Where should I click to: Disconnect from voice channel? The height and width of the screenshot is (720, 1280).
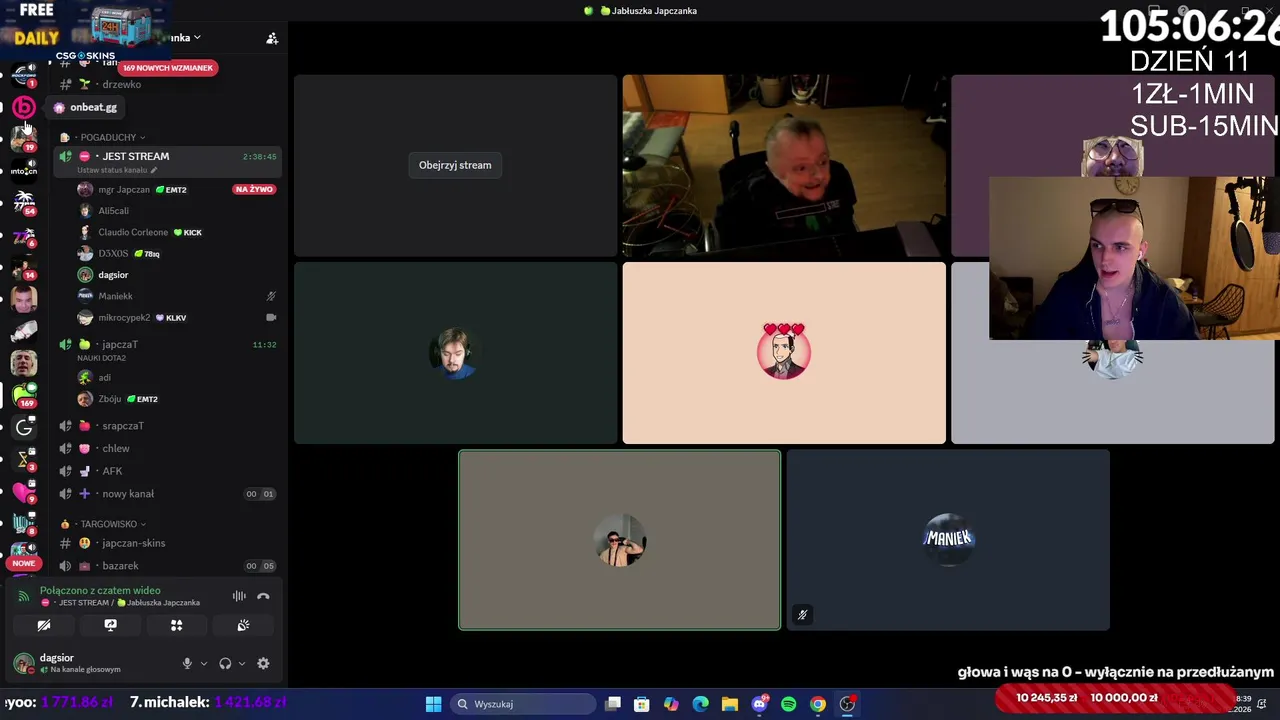click(263, 596)
